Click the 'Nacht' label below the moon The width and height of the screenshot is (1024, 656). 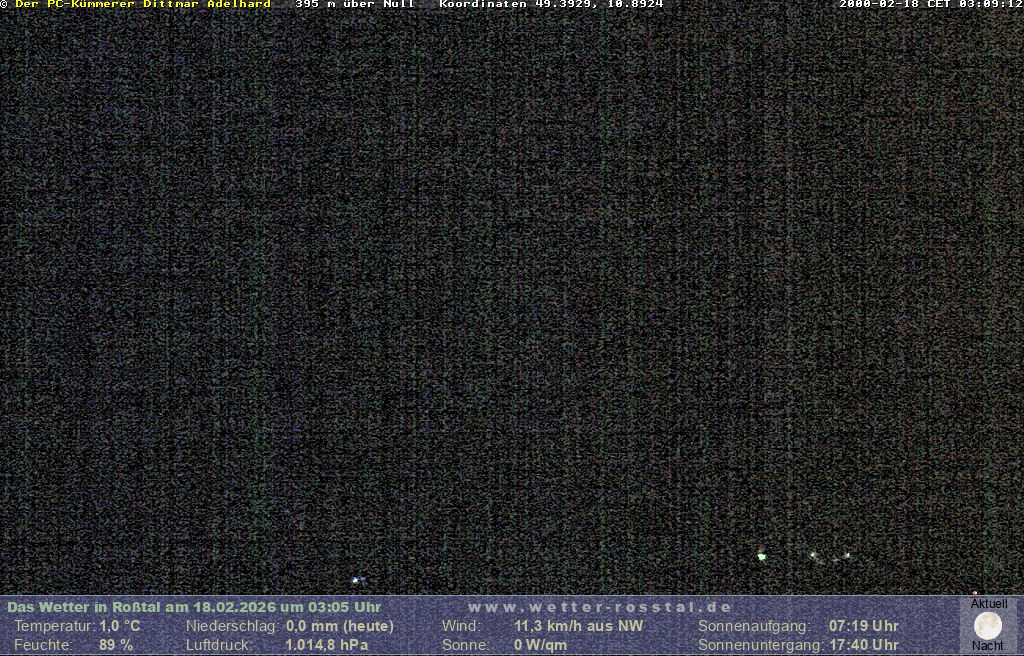tap(988, 646)
